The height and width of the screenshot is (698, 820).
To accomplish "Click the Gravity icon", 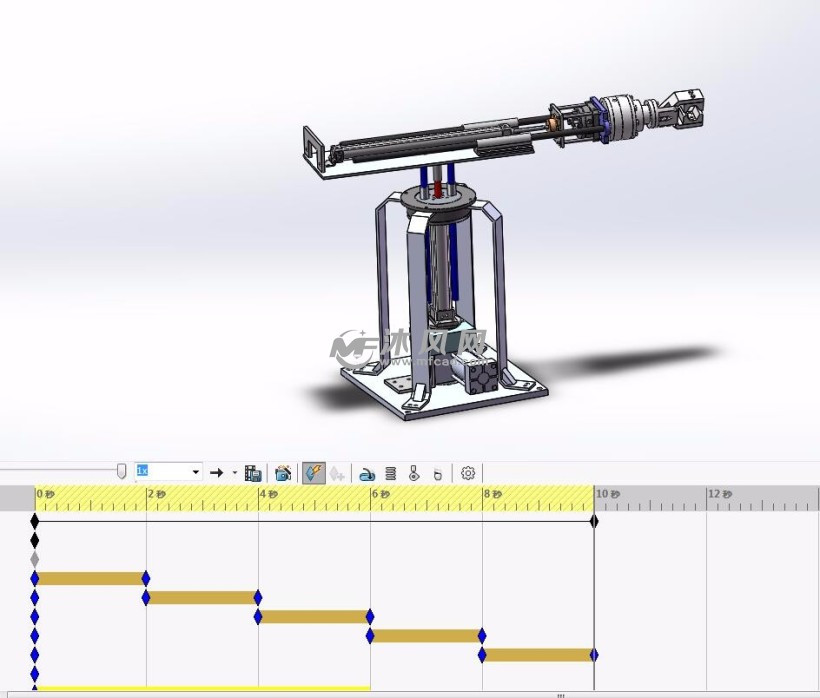I will [x=438, y=474].
